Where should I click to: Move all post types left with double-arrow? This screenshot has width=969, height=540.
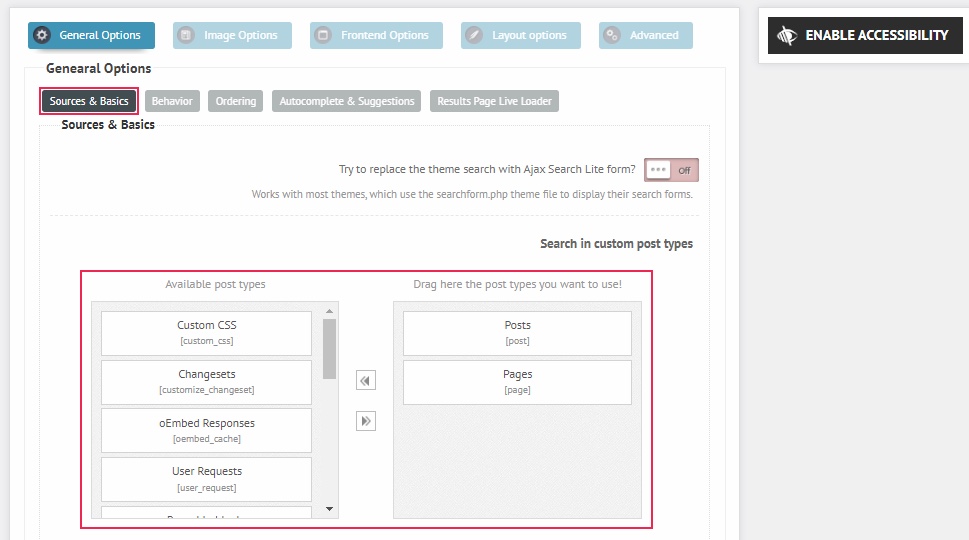point(366,381)
